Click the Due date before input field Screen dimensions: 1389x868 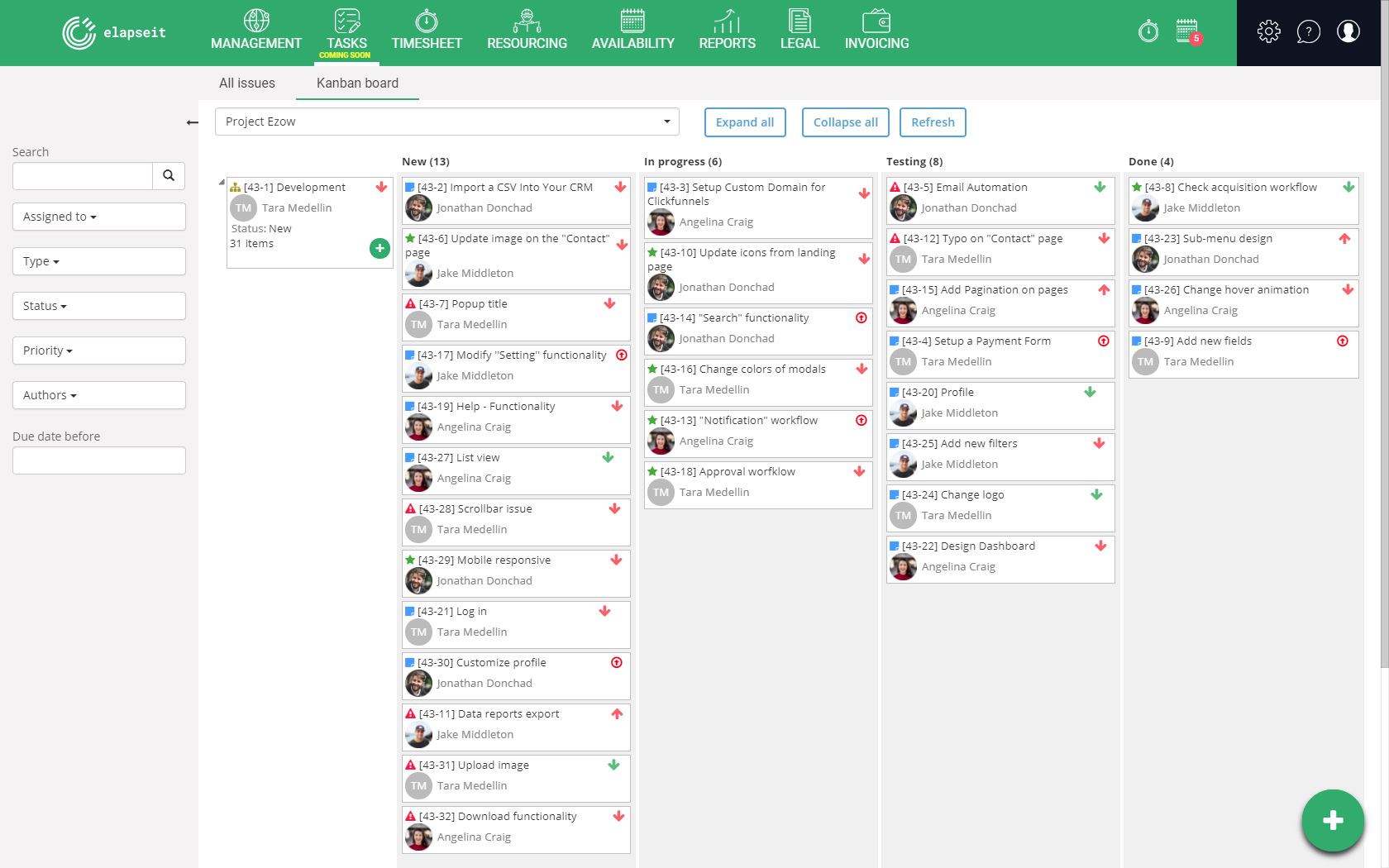99,460
